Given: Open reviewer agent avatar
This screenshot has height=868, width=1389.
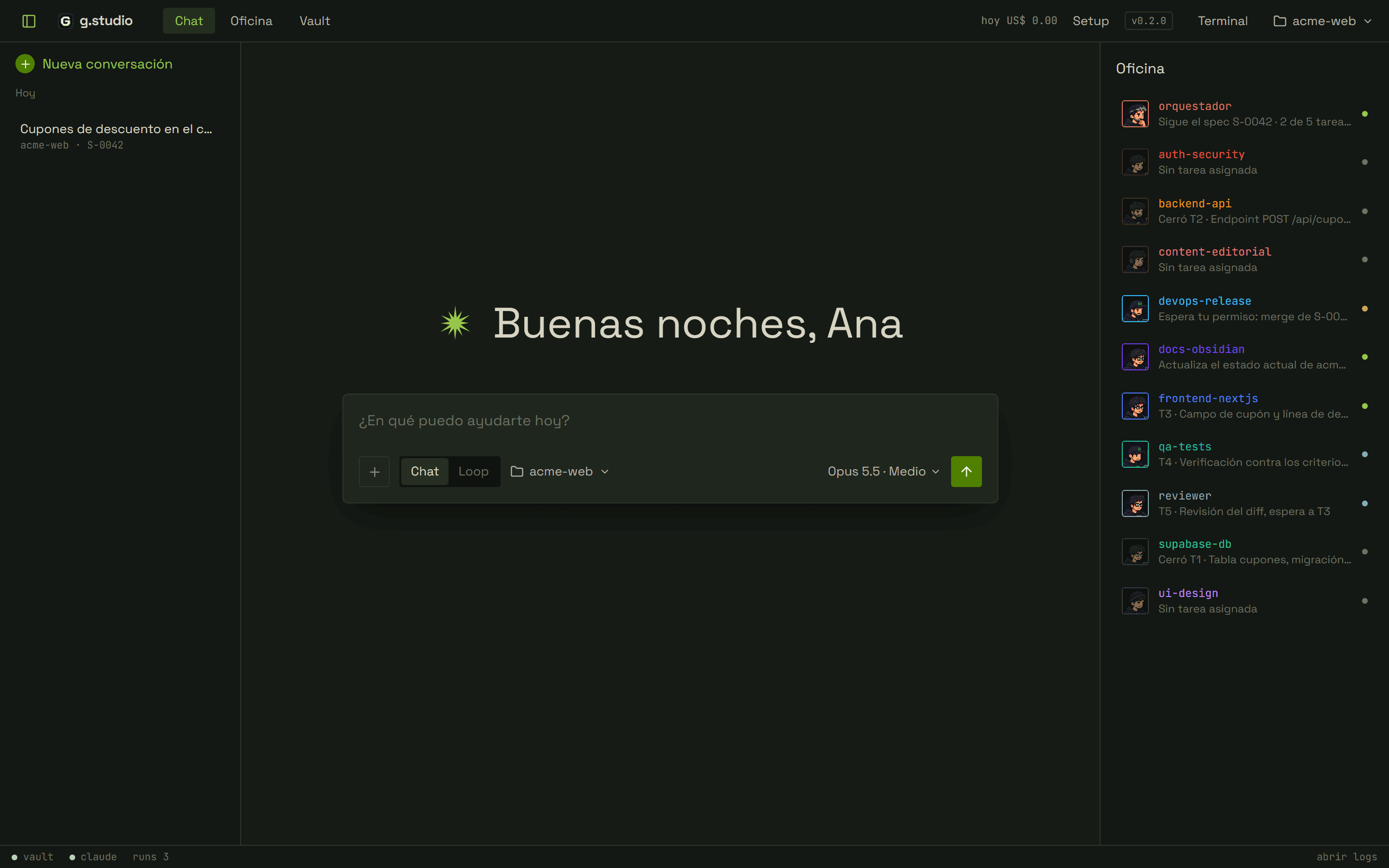Looking at the screenshot, I should (x=1135, y=503).
